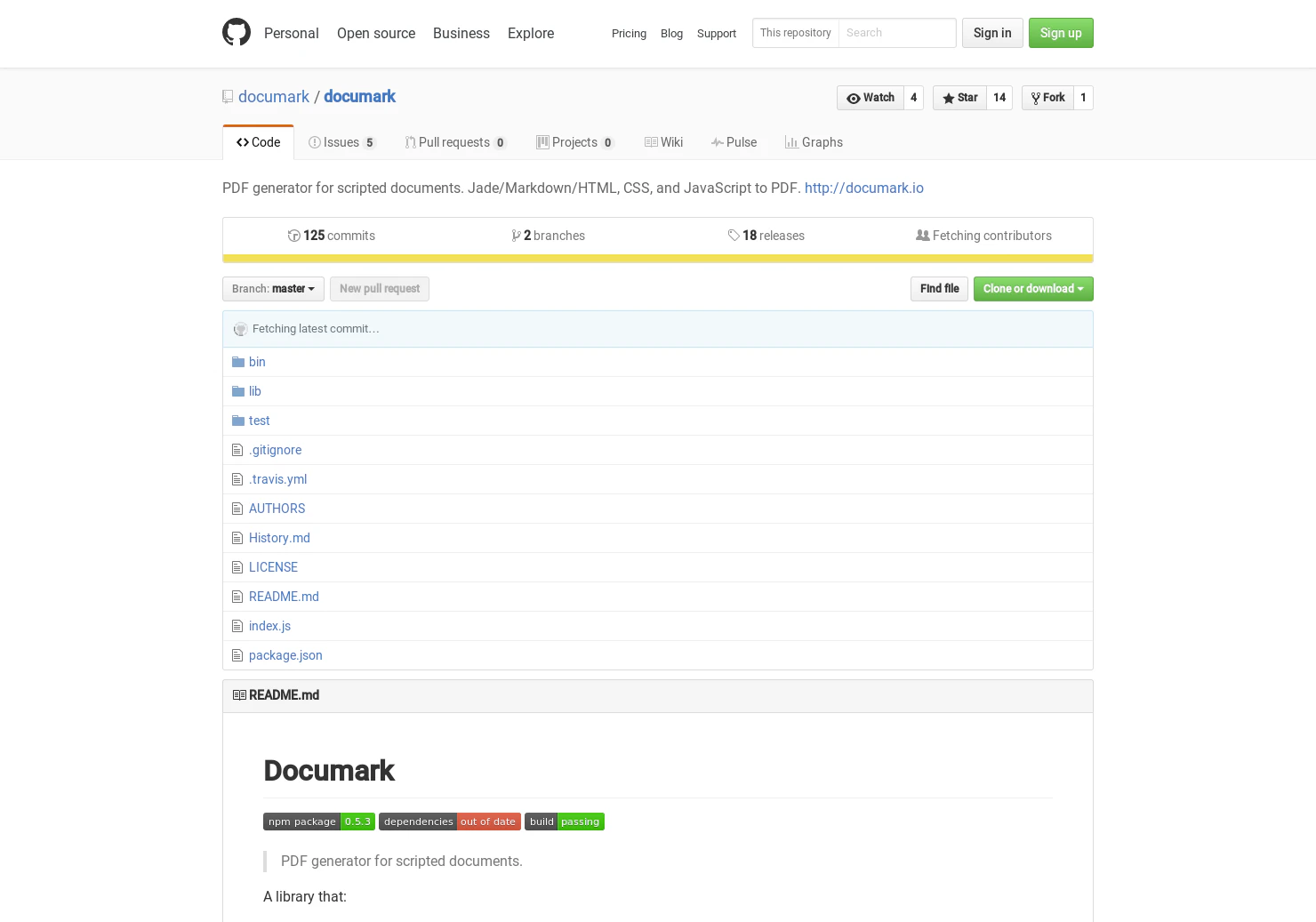The image size is (1316, 922).
Task: Expand the Clone or download dropdown
Action: tap(1032, 288)
